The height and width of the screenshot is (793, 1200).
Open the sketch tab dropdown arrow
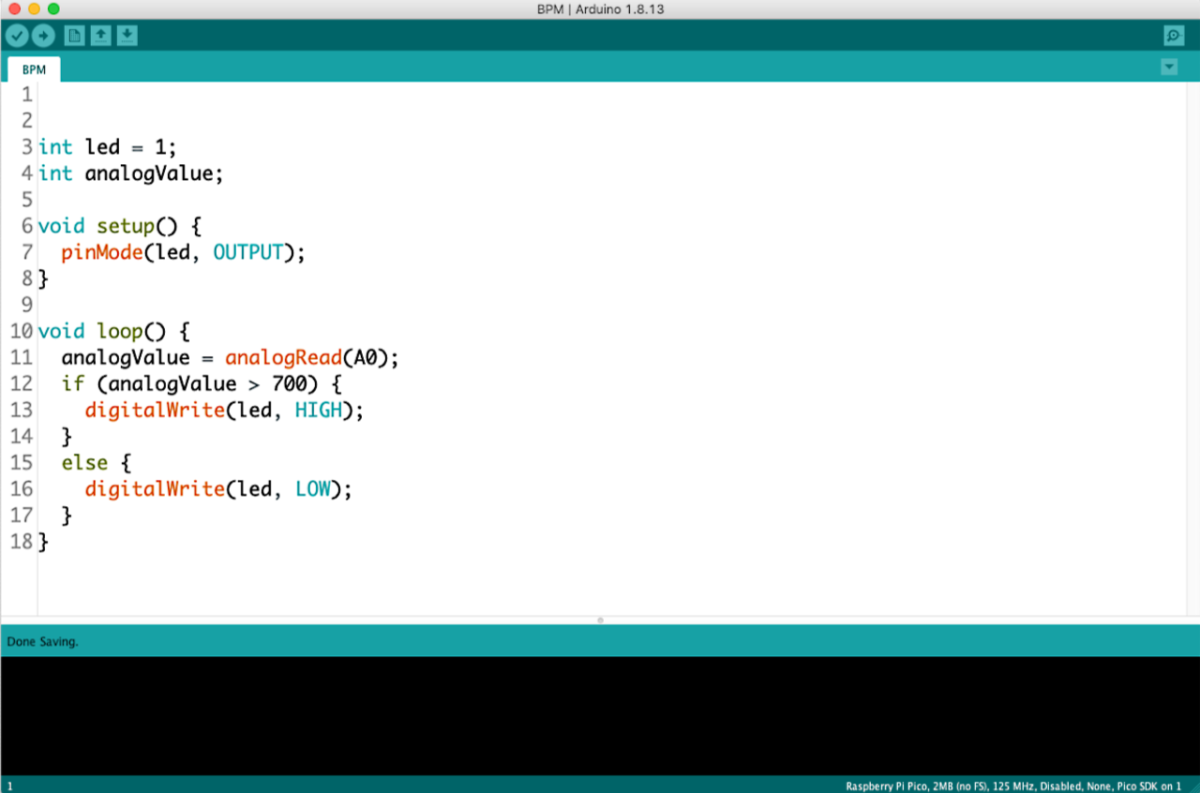tap(1169, 67)
